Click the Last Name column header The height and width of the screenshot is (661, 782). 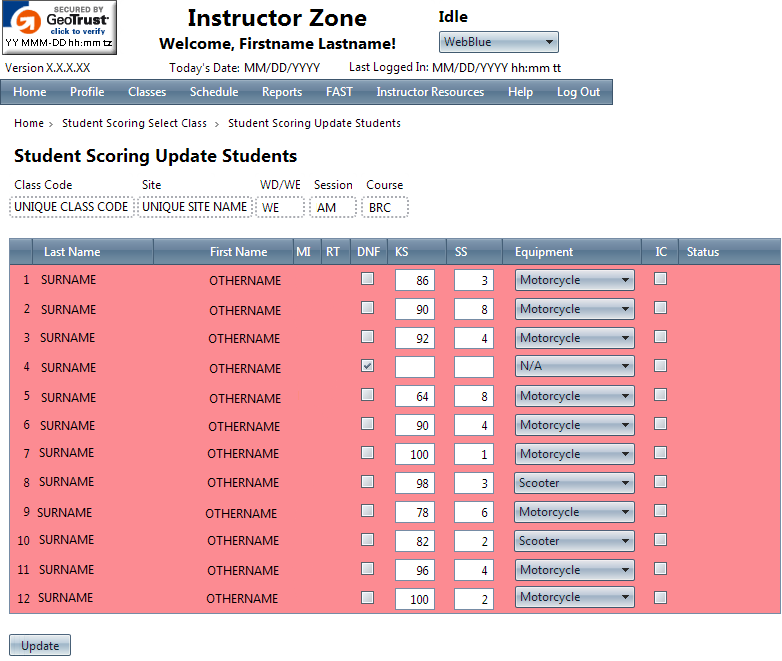coord(92,251)
